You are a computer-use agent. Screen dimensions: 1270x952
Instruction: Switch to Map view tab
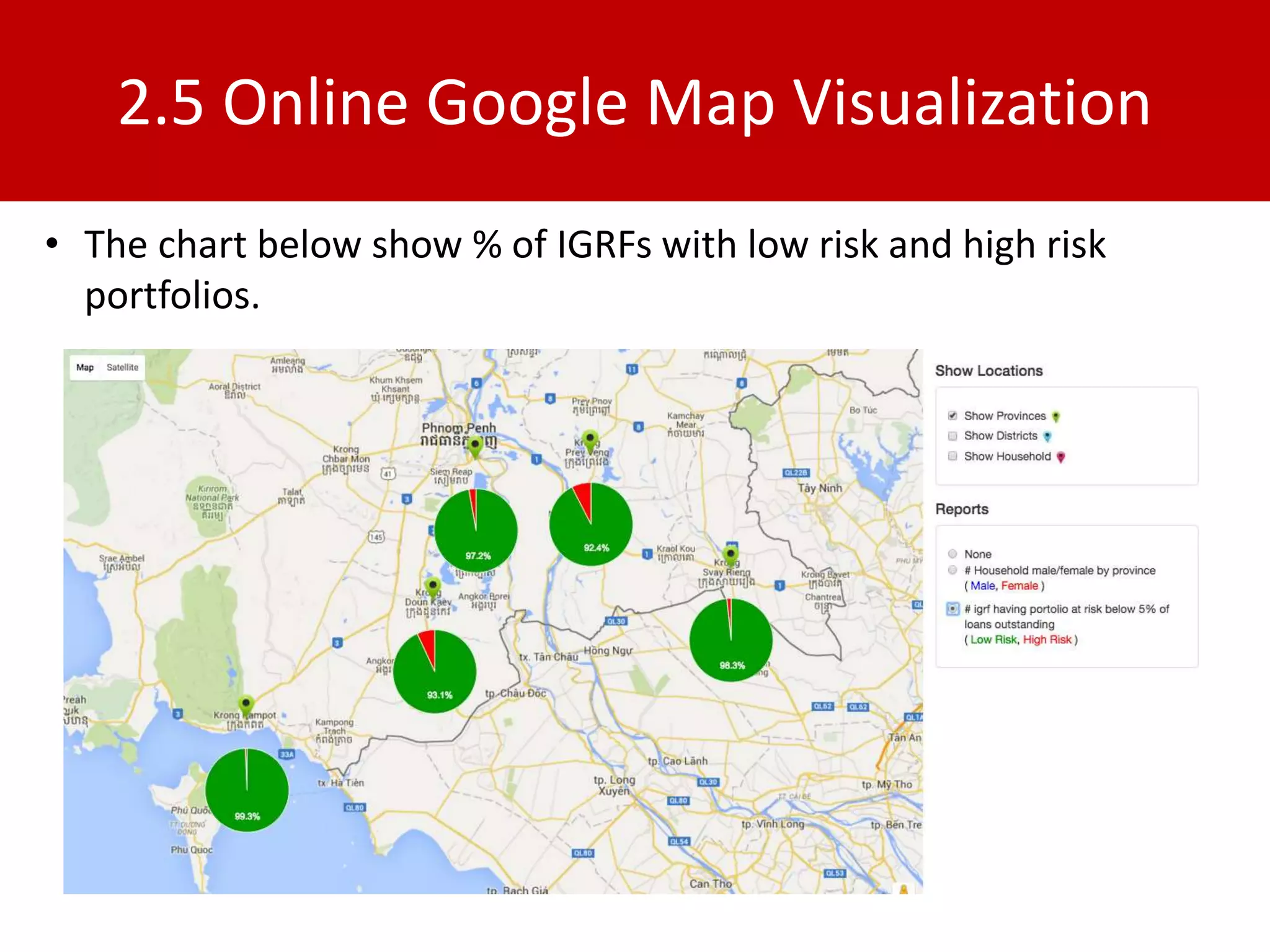pos(85,368)
